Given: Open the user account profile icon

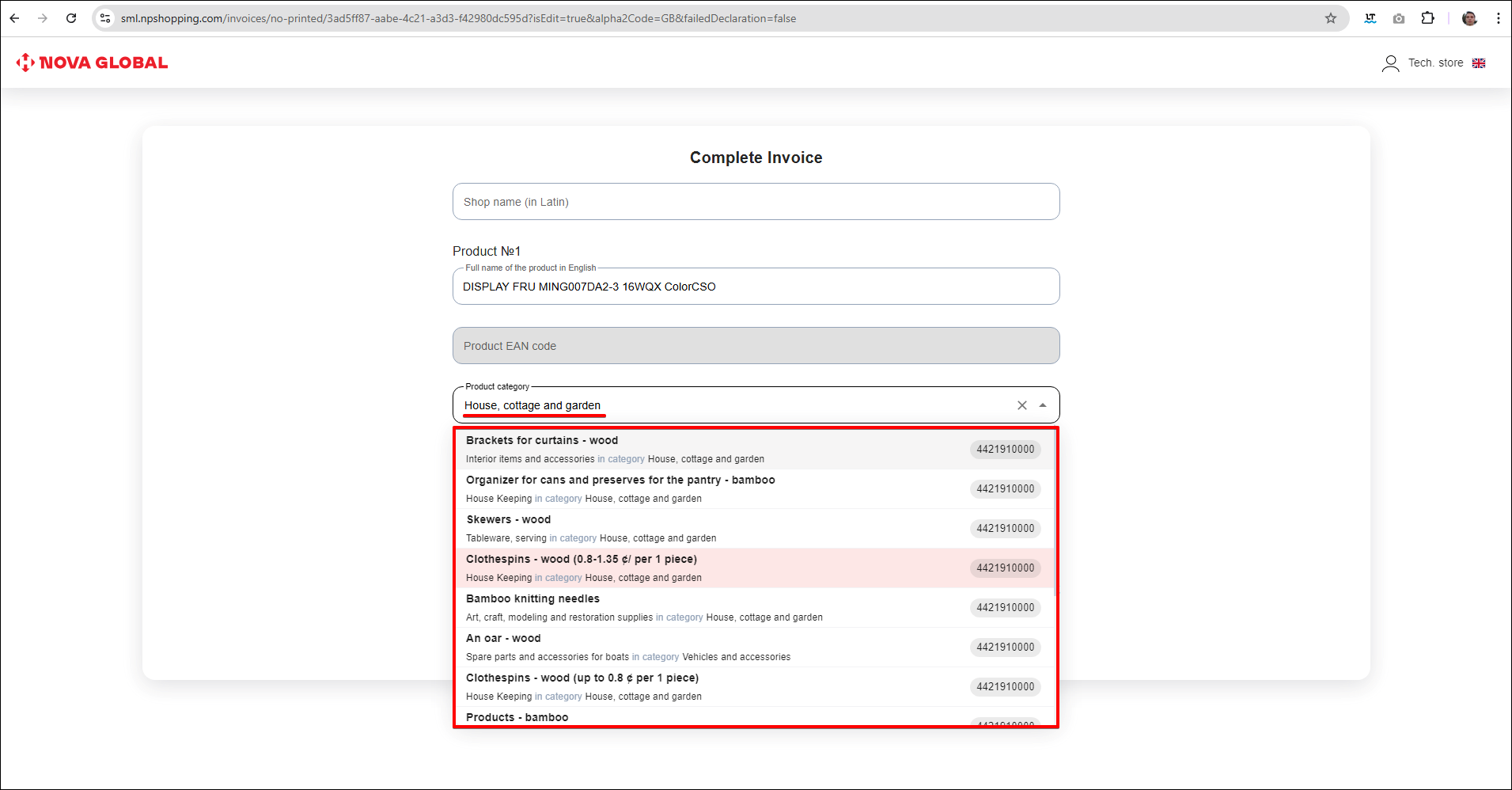Looking at the screenshot, I should pos(1390,63).
